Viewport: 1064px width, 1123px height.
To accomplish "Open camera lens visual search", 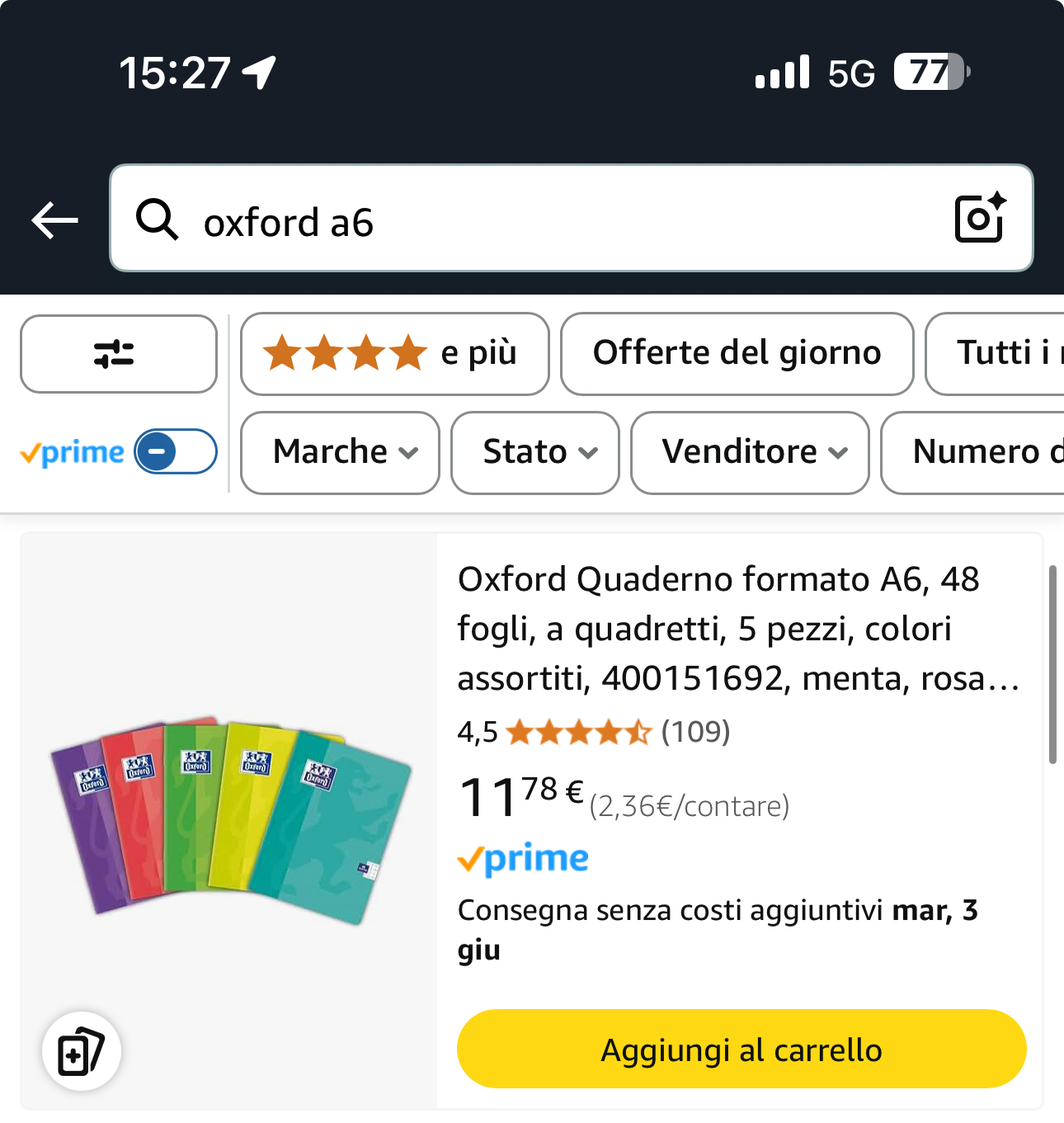I will pyautogui.click(x=980, y=219).
